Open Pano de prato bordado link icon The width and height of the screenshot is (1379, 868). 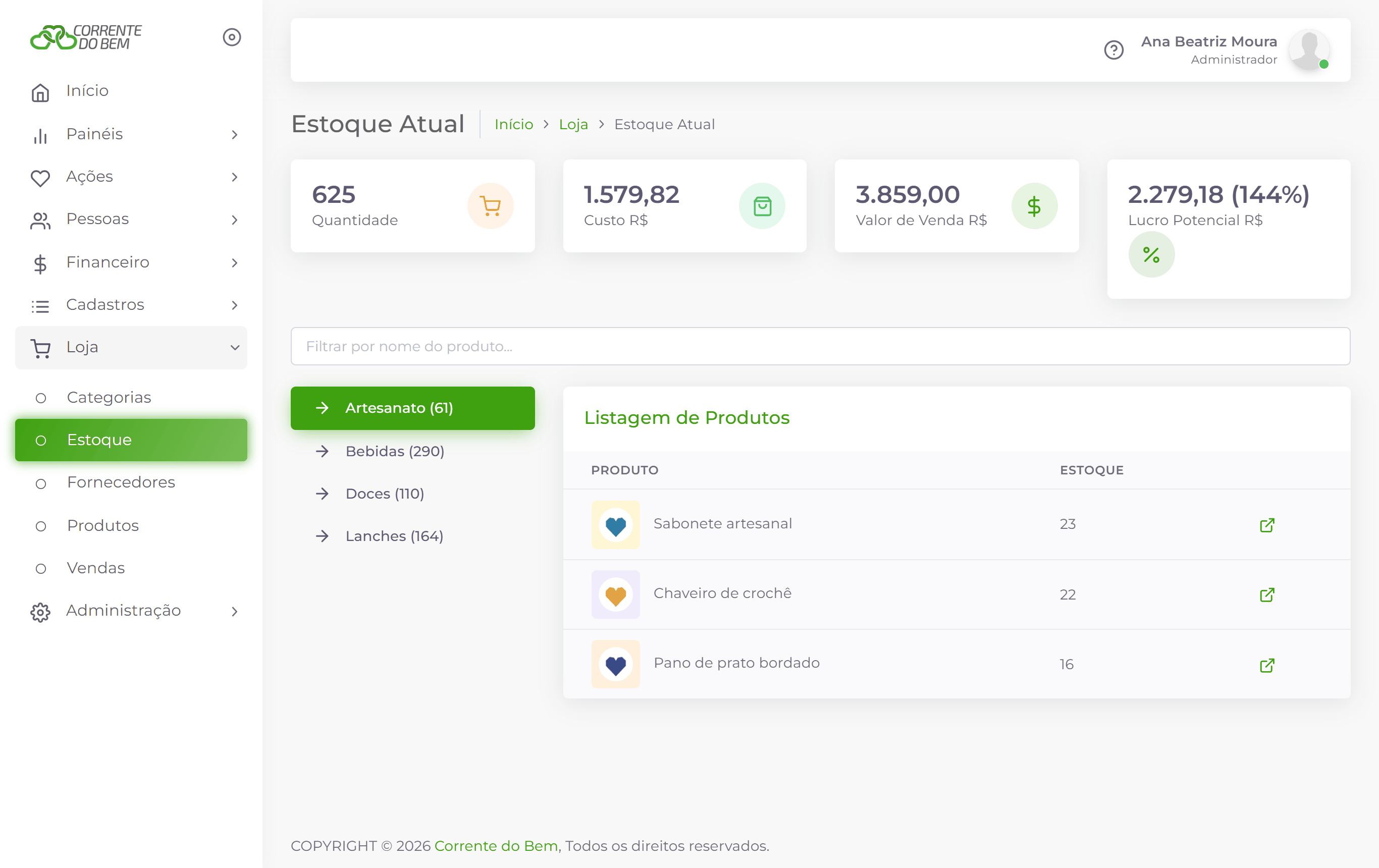(1267, 665)
